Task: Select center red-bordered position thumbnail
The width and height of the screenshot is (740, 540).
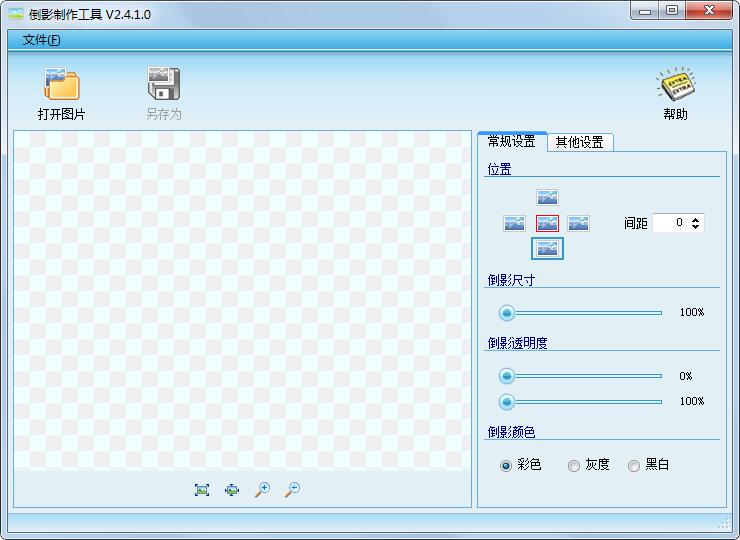Action: click(547, 223)
